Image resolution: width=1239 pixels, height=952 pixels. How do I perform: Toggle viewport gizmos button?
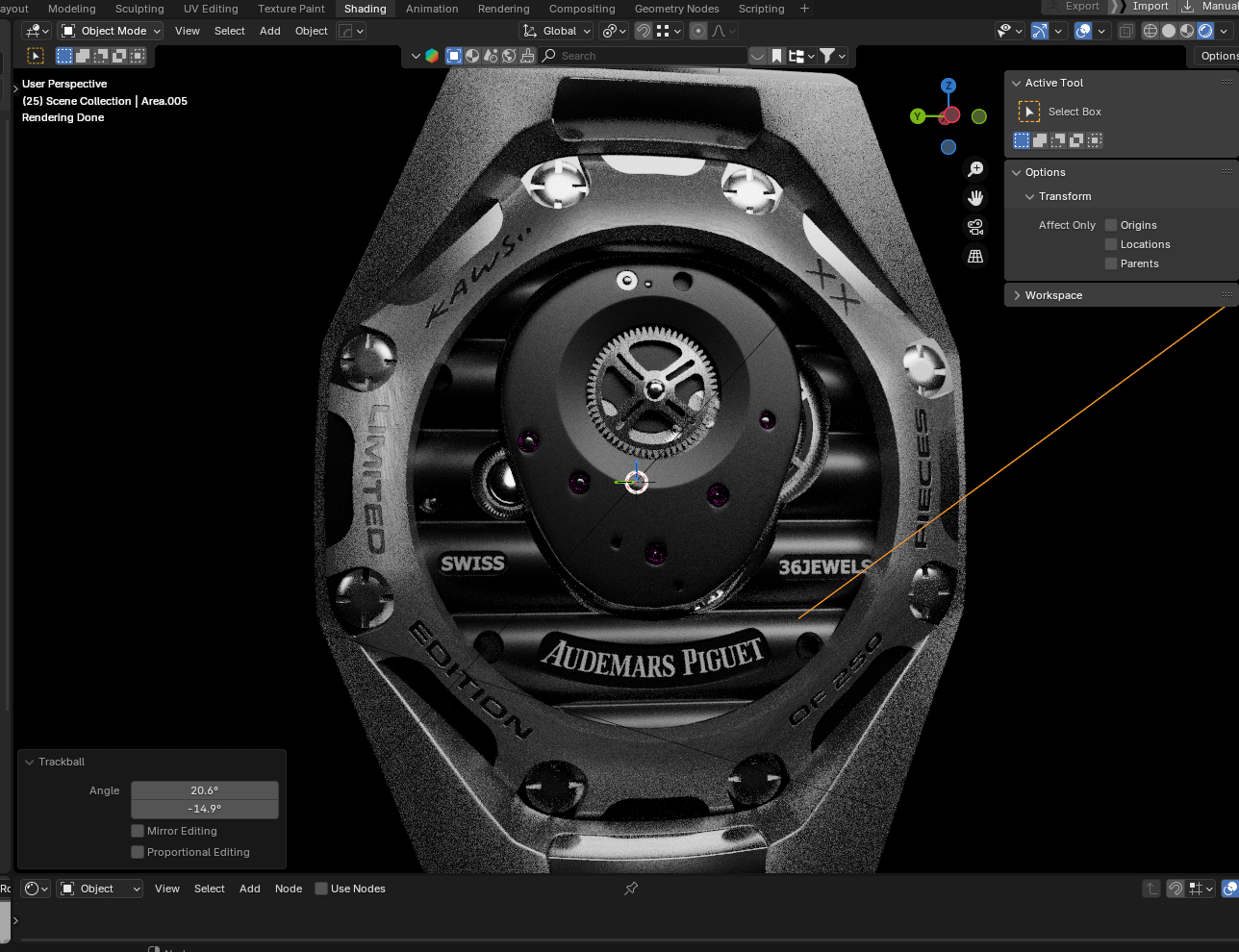(x=1040, y=31)
